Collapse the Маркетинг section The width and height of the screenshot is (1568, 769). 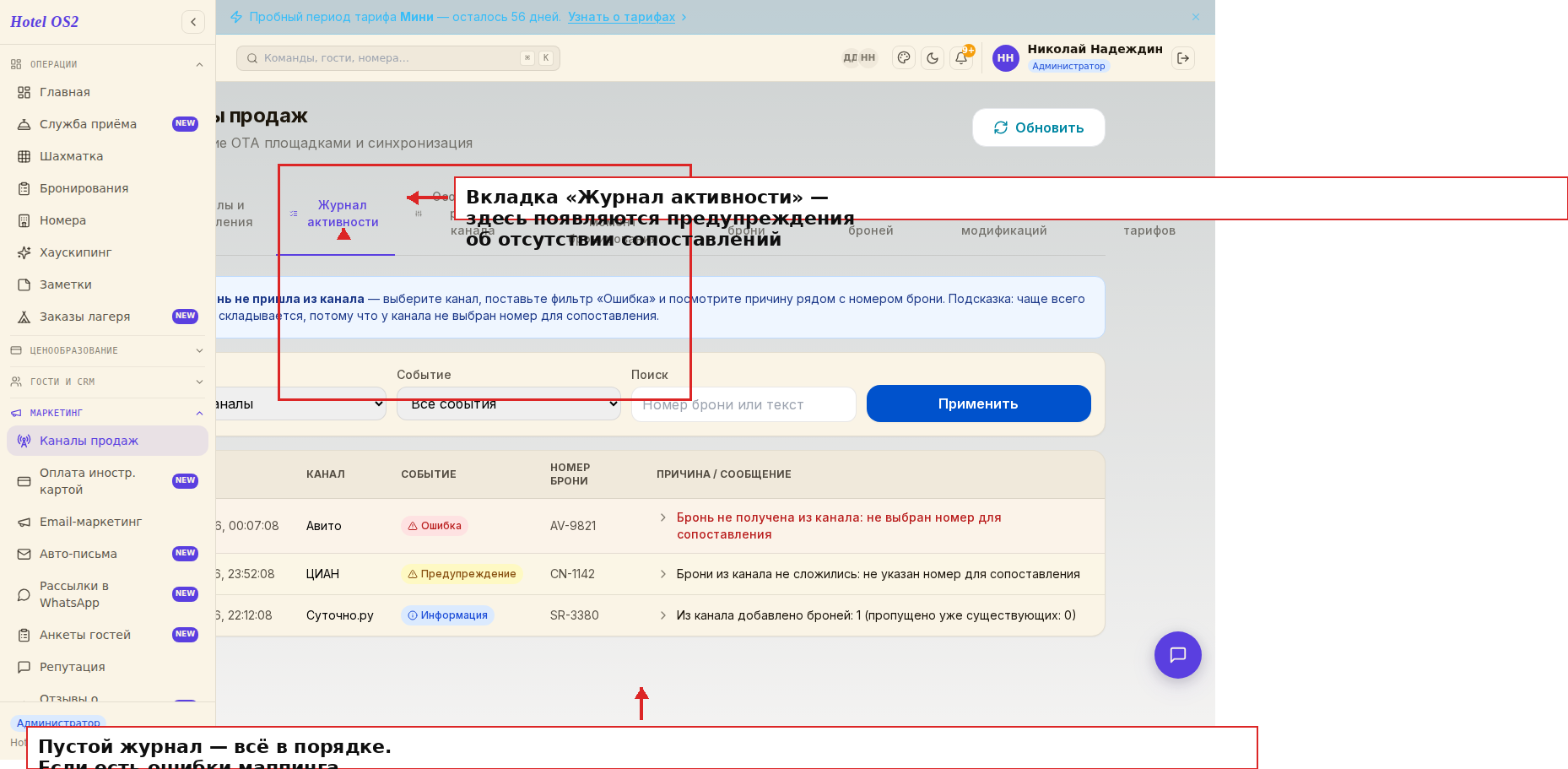(x=107, y=413)
